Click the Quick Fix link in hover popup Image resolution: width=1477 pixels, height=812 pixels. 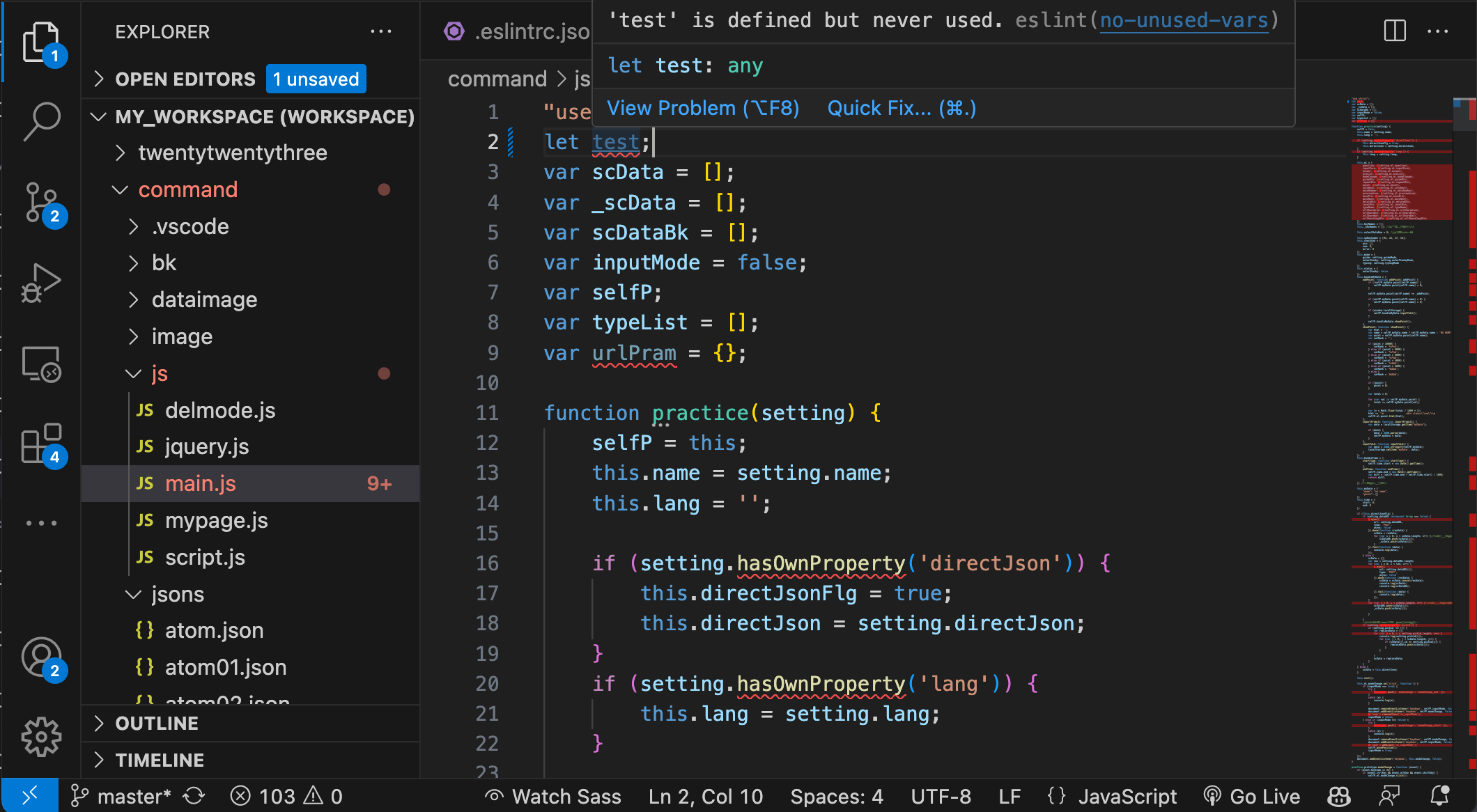point(902,108)
